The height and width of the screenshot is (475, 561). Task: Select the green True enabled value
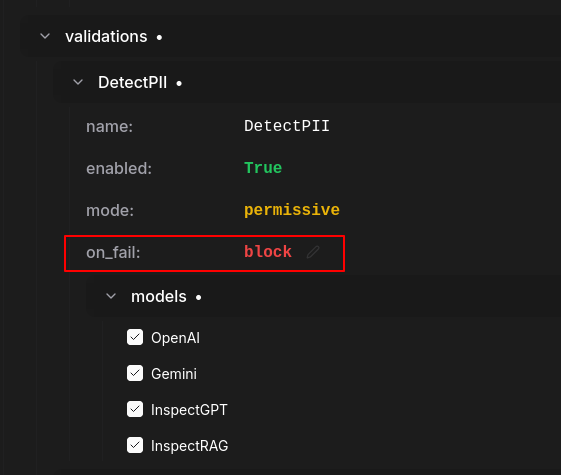point(263,168)
